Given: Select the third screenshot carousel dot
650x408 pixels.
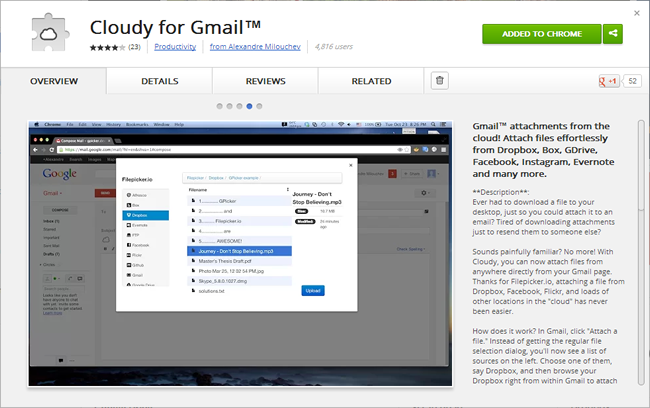Looking at the screenshot, I should [x=239, y=106].
